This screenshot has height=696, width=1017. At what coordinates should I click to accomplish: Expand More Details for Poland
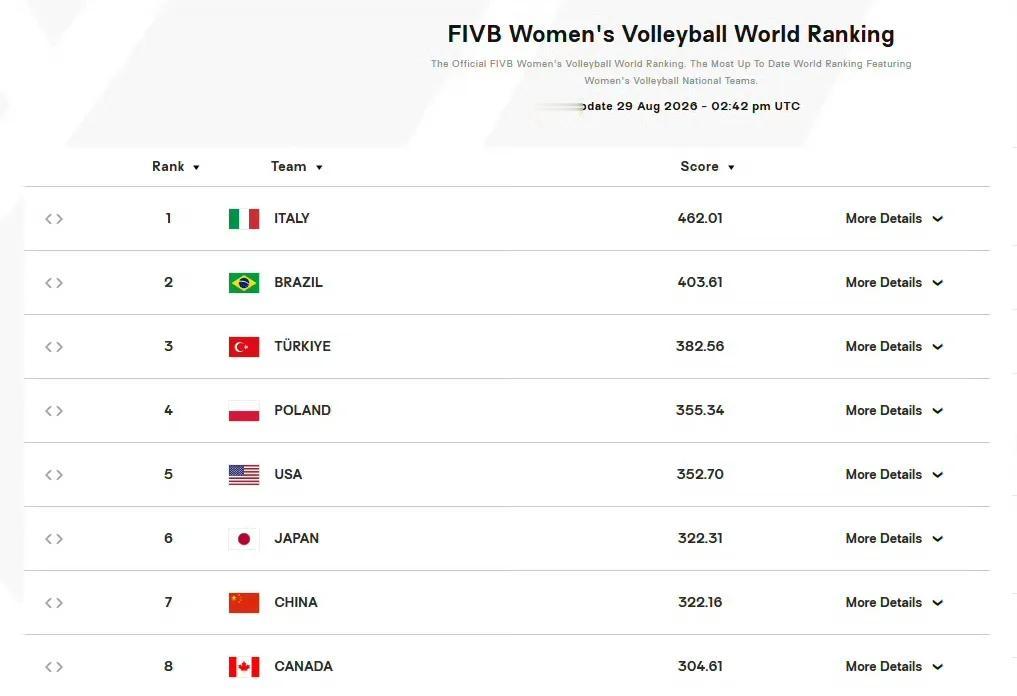pos(894,411)
